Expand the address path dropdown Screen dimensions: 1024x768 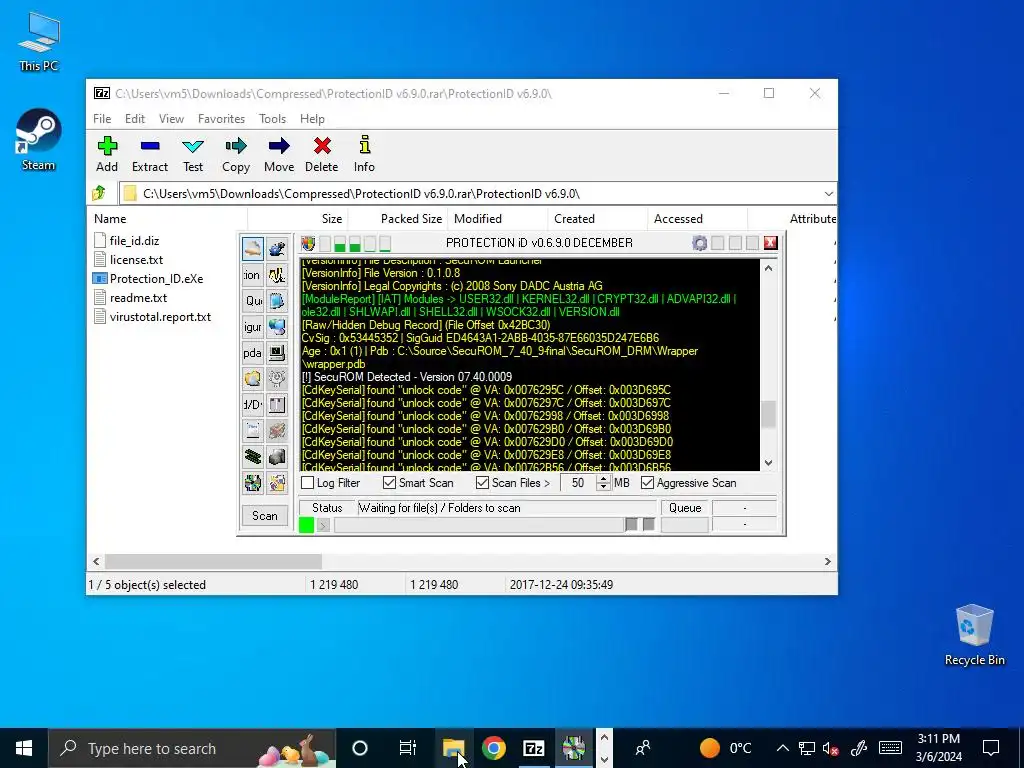(828, 194)
